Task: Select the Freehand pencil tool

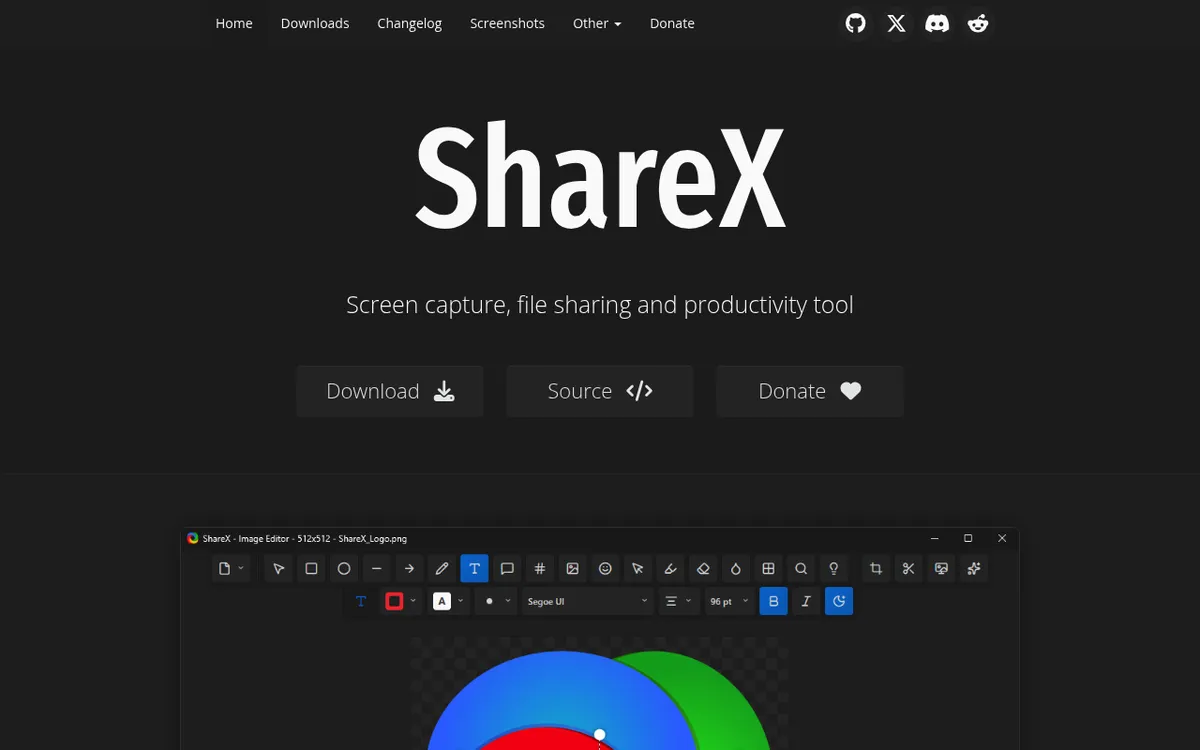Action: pos(442,569)
